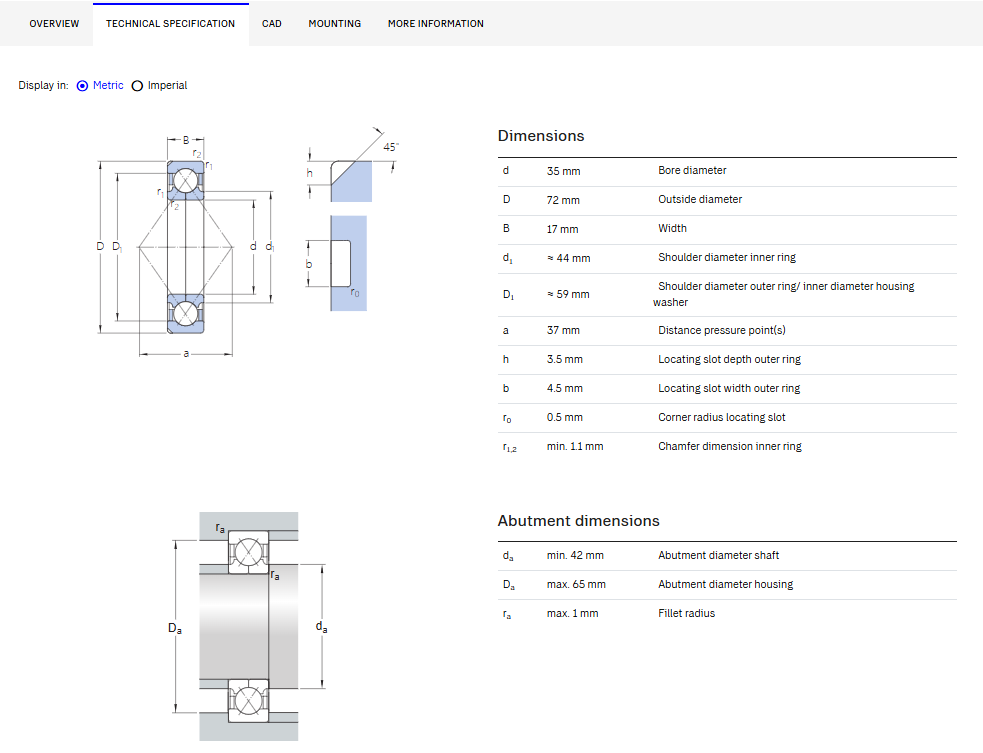Click the 45° angle label in drawing
Viewport: 983px width, 753px height.
pyautogui.click(x=391, y=147)
